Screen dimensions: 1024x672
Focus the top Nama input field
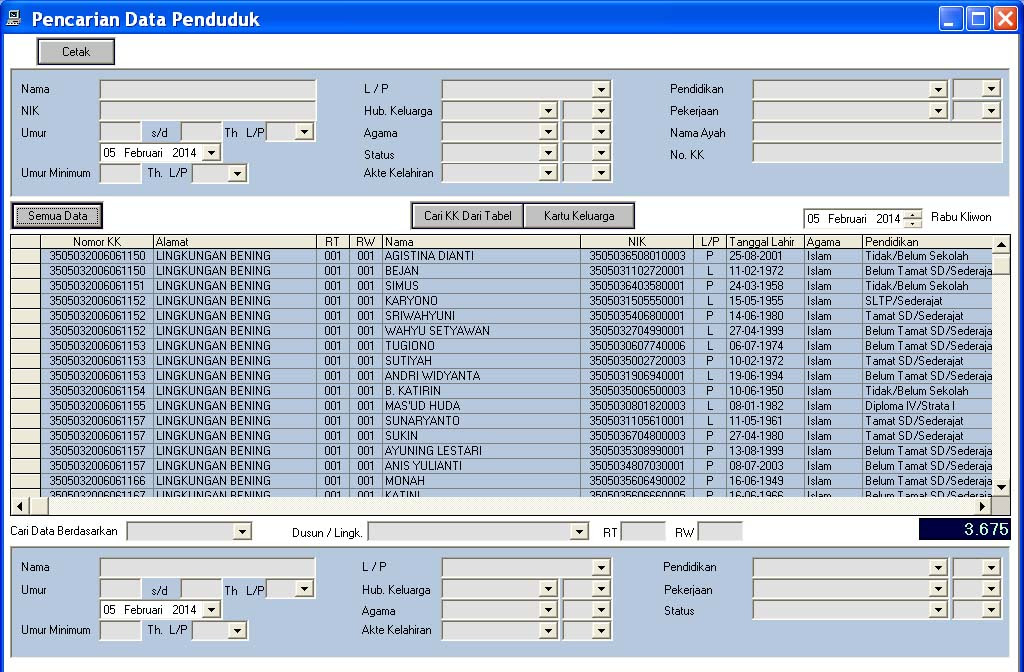coord(208,89)
